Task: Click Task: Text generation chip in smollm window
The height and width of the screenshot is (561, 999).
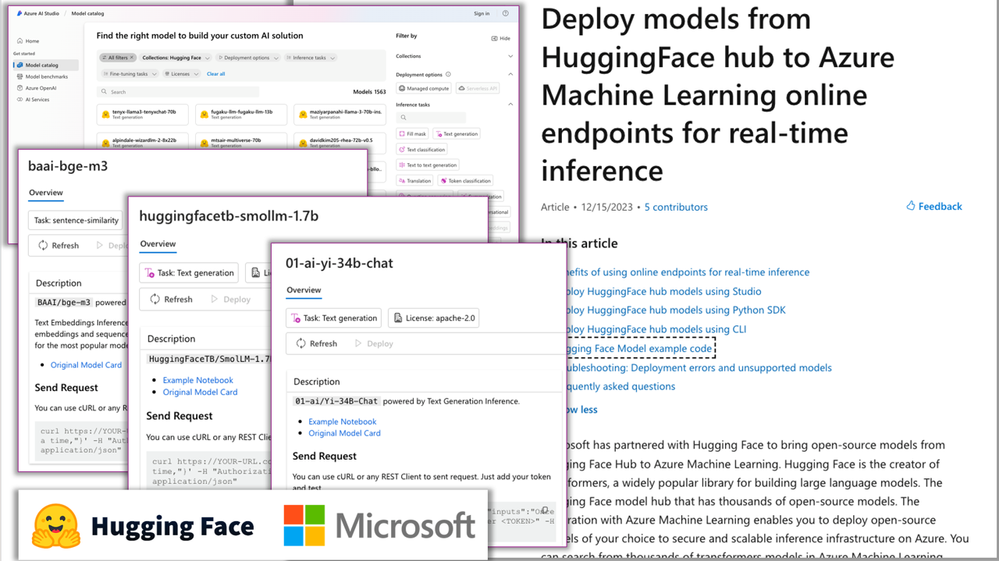Action: pos(189,273)
